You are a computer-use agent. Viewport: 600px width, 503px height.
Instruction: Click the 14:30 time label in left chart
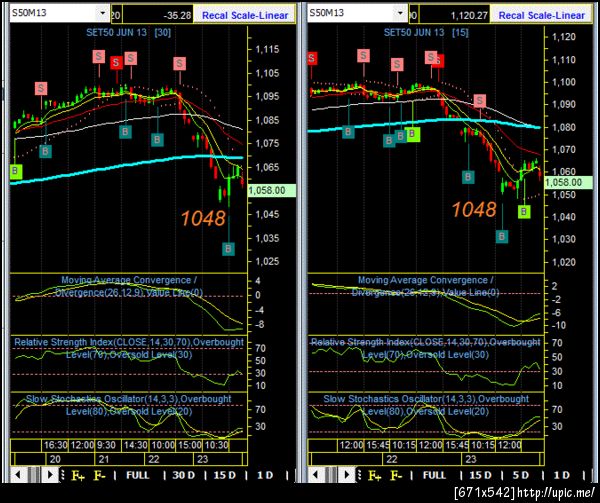(135, 445)
